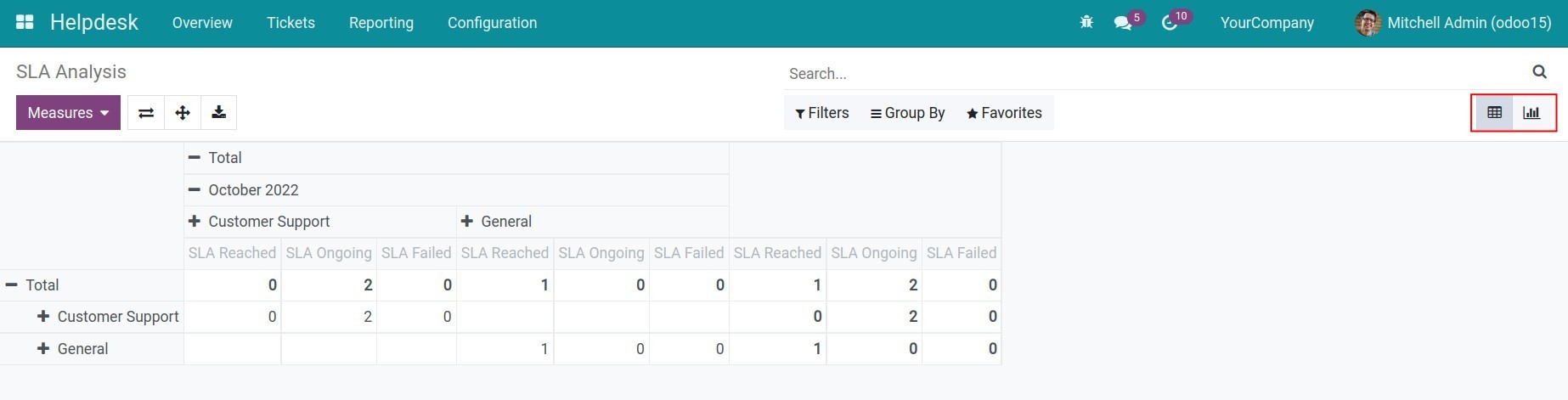Open the Reporting menu

coord(381,23)
